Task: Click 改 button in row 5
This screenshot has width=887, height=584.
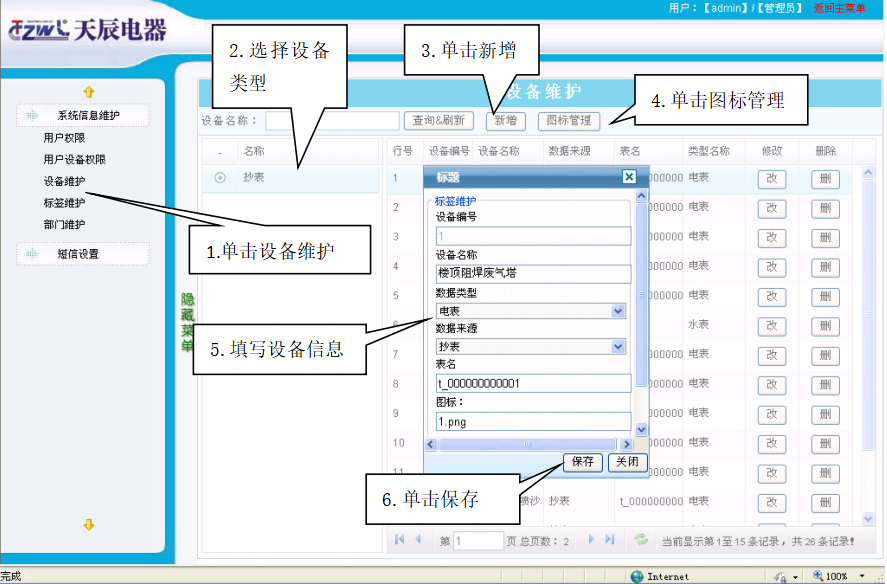Action: tap(772, 297)
